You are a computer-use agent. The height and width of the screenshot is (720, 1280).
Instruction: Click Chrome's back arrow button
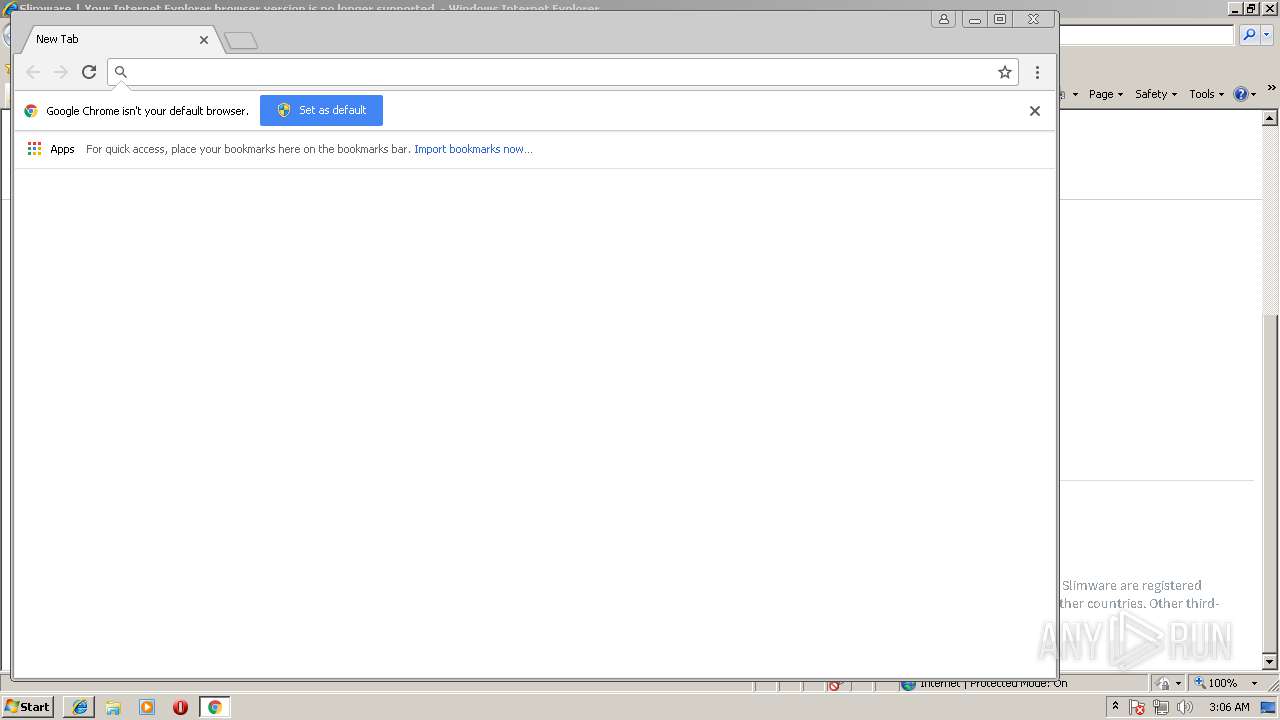[33, 72]
